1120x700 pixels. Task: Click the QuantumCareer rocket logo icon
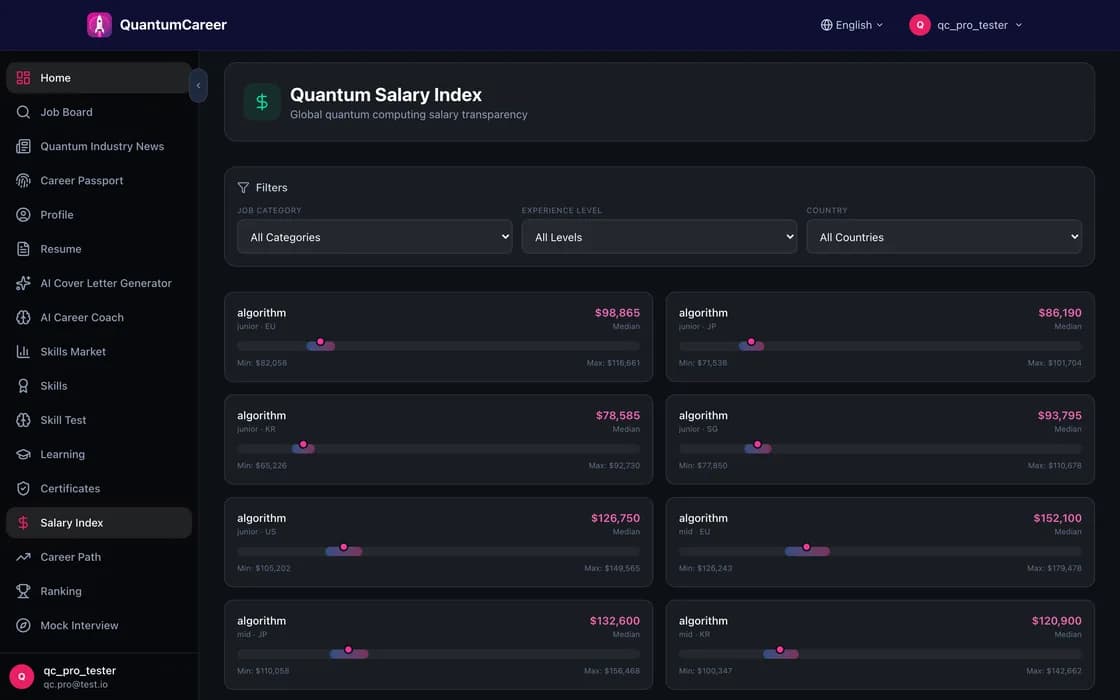coord(99,25)
